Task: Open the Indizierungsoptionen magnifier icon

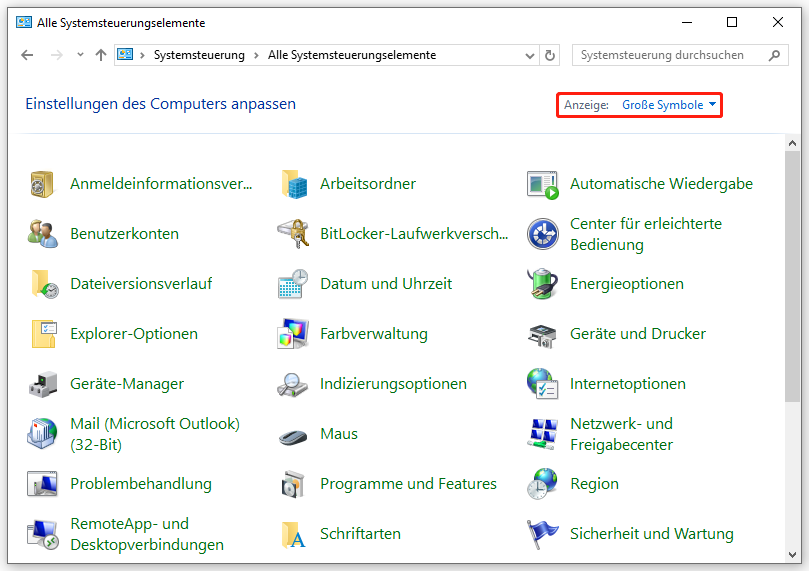Action: [293, 385]
